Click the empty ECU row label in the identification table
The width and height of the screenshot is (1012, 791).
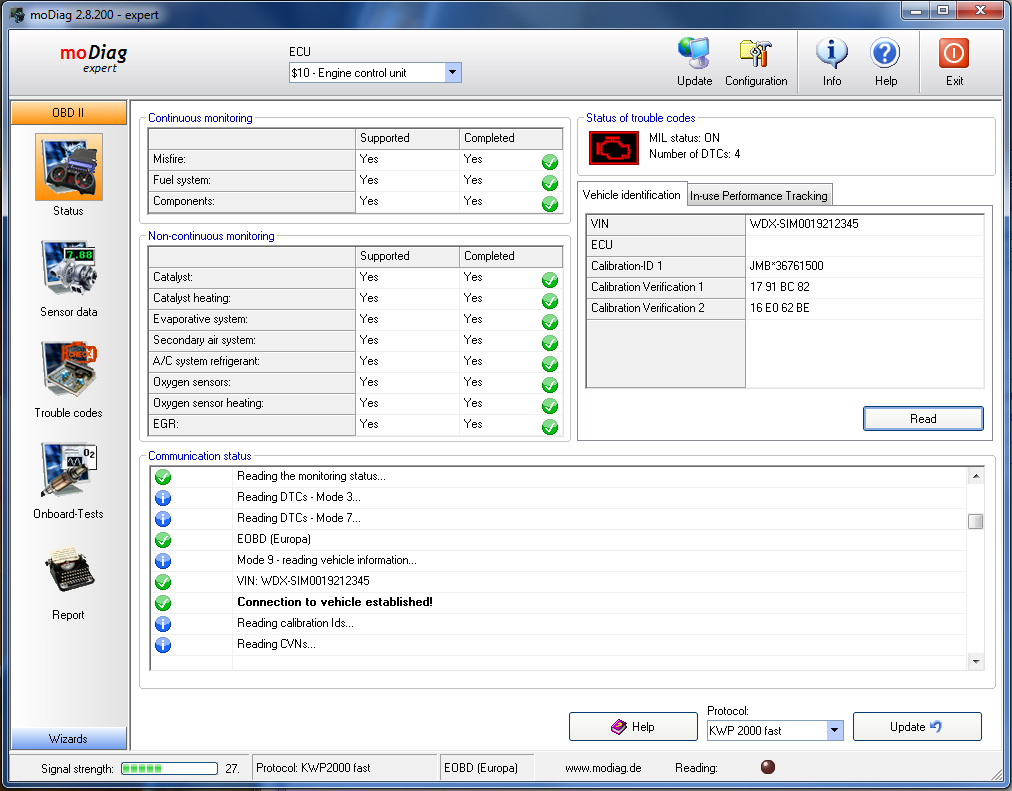(665, 245)
